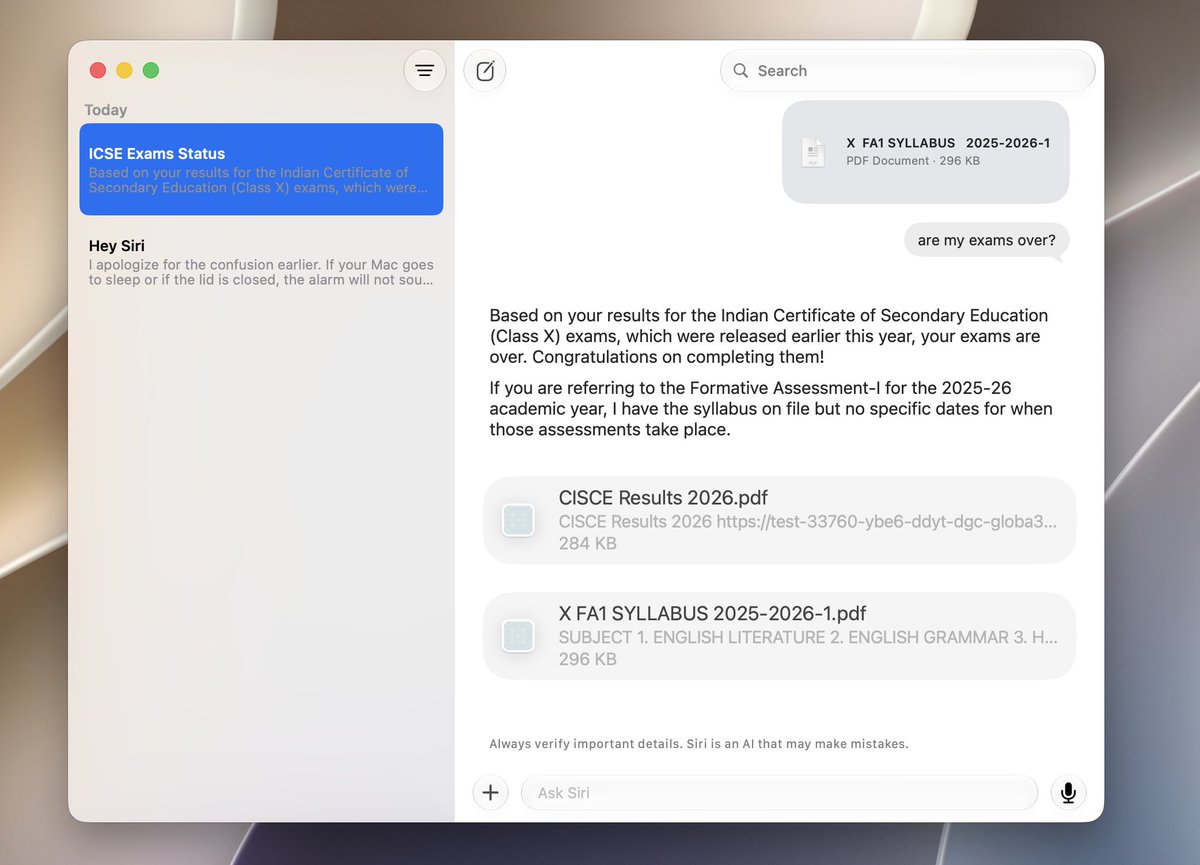Click the green full-screen window button

point(151,70)
